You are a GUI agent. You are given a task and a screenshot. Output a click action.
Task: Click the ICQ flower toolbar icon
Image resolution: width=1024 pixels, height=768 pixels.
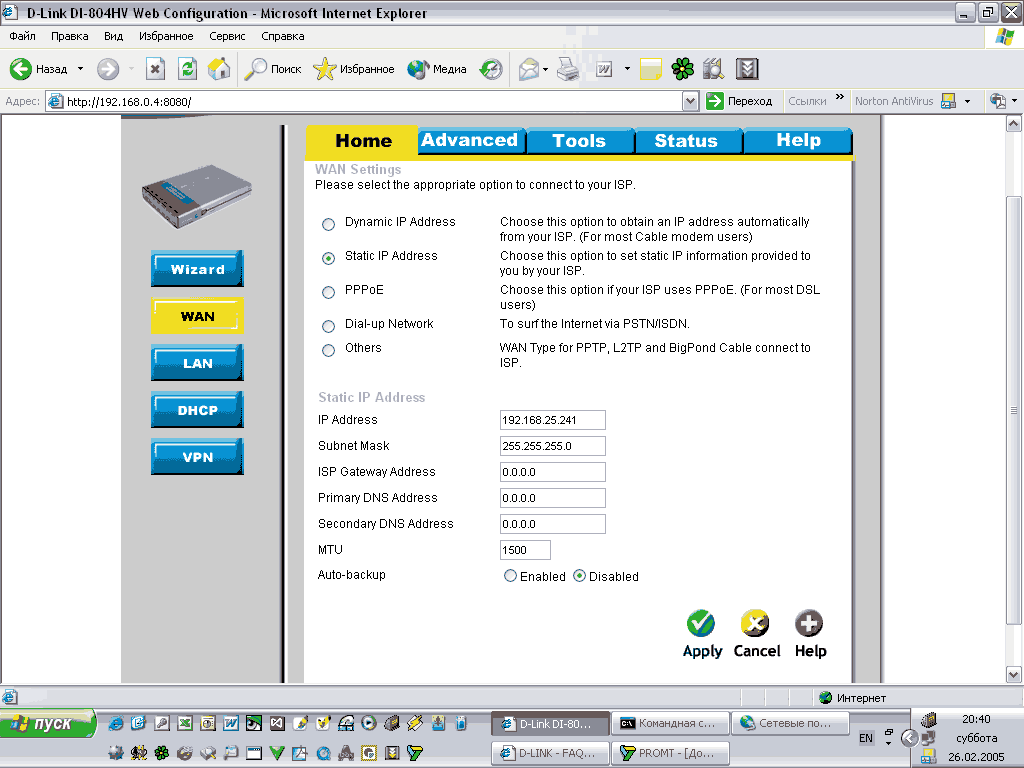682,69
